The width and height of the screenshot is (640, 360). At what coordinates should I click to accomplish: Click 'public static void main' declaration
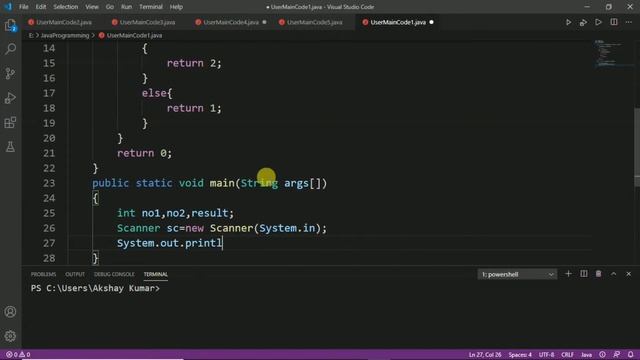click(x=209, y=183)
